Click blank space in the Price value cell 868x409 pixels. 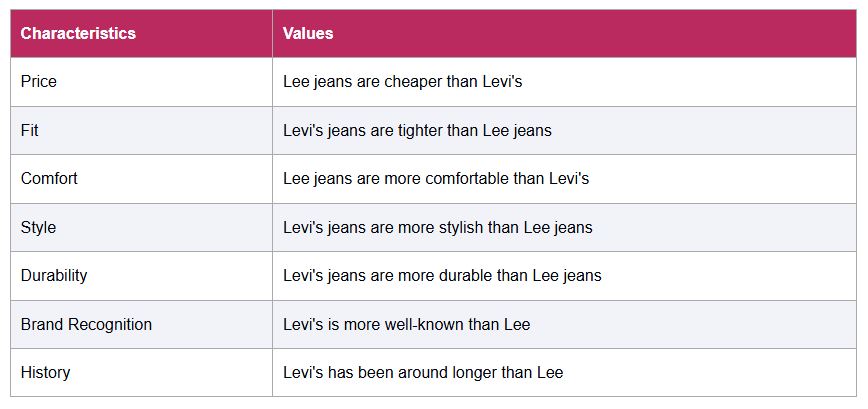point(689,81)
